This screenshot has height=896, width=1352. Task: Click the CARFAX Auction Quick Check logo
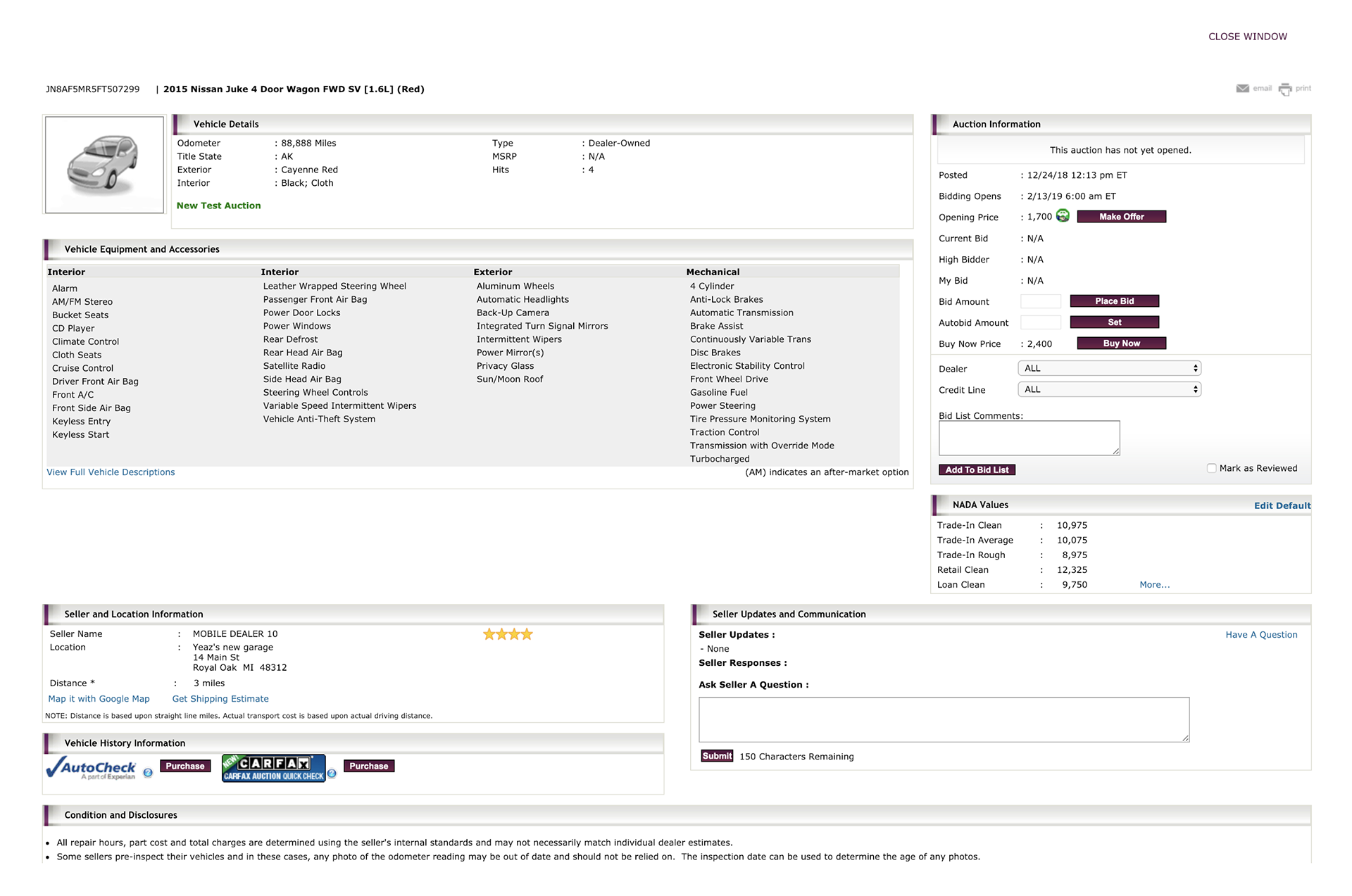click(x=274, y=768)
